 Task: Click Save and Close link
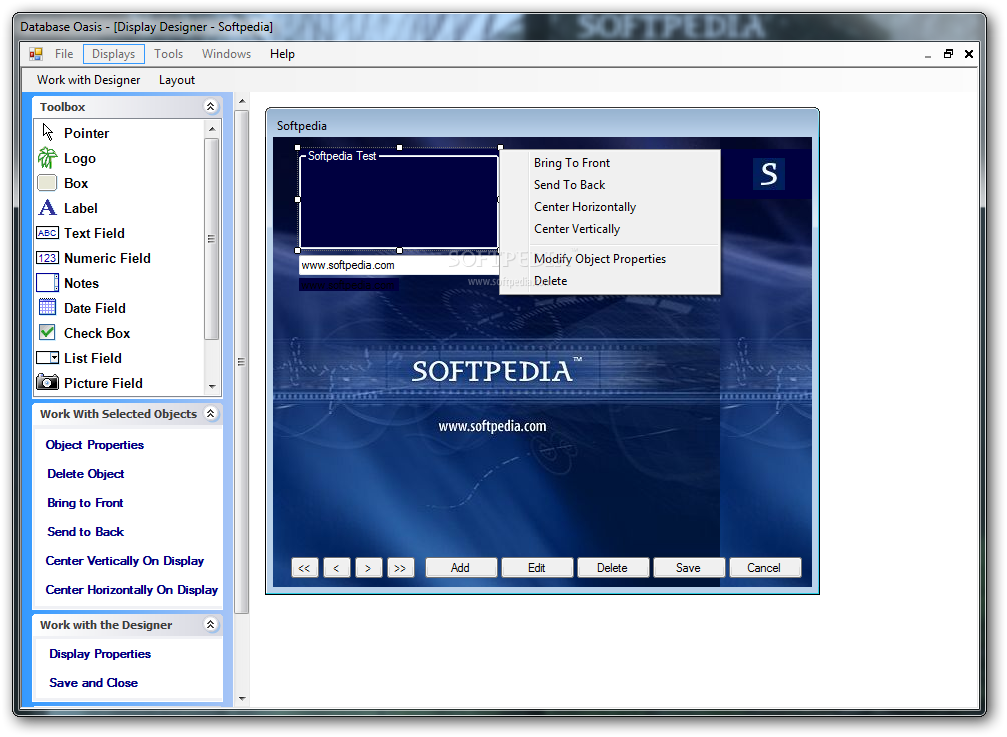[x=93, y=682]
